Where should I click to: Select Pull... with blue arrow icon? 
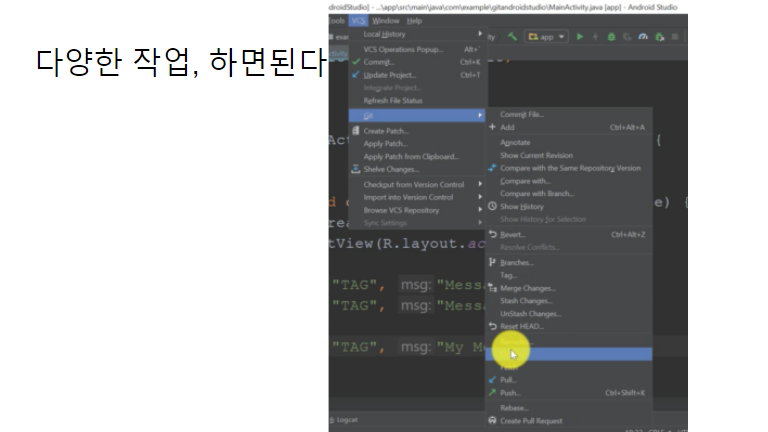click(x=569, y=380)
